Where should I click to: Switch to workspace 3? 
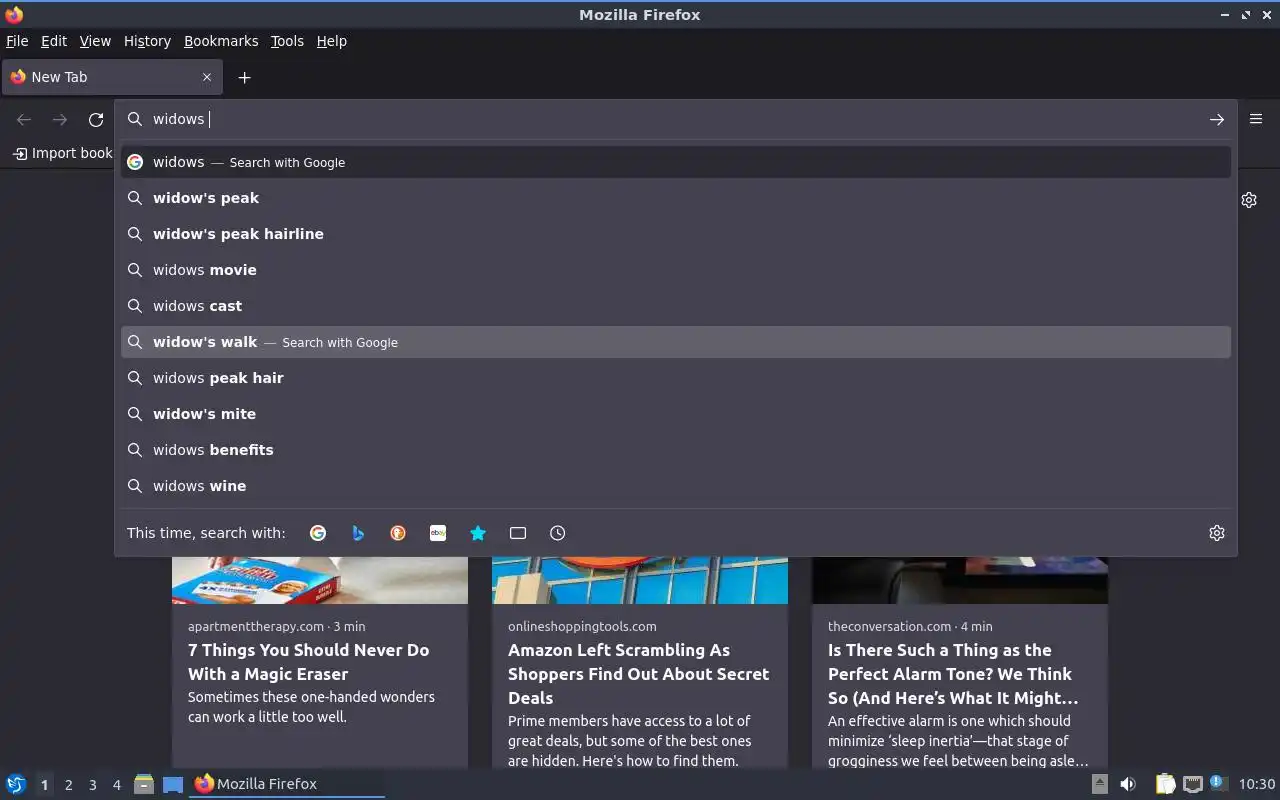point(92,785)
